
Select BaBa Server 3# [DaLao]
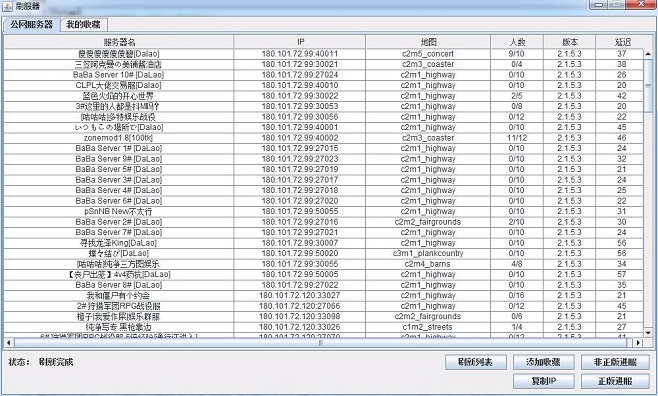pos(119,180)
